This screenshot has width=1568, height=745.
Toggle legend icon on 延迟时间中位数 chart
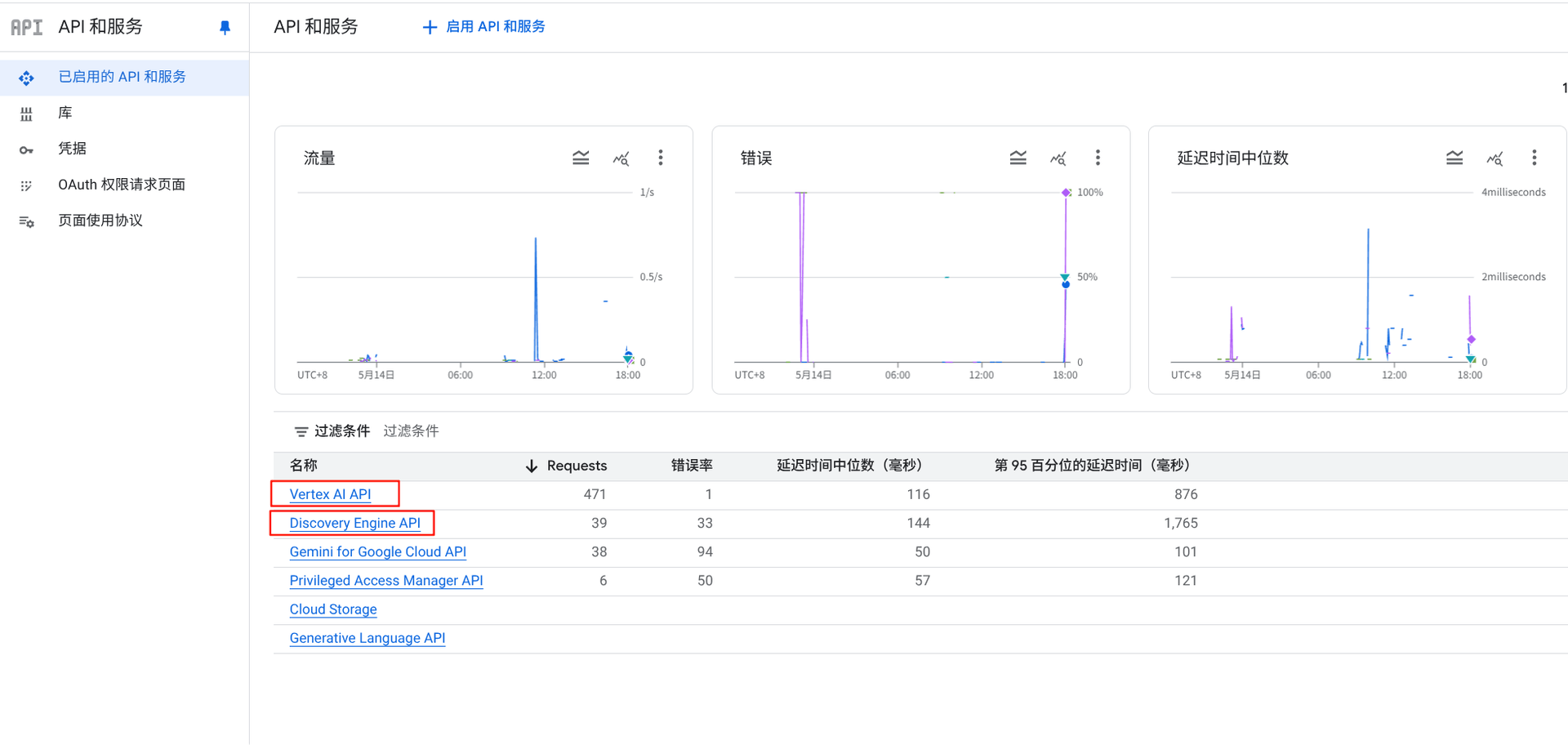1454,158
